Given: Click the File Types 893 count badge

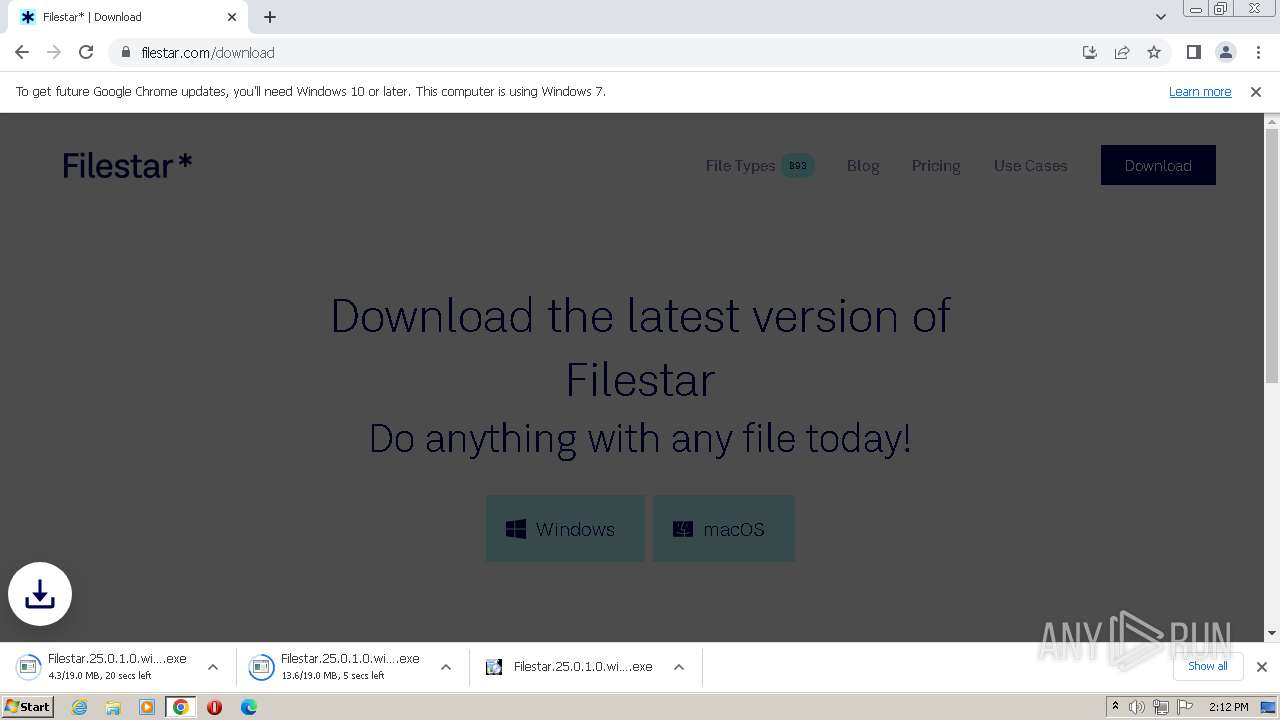Looking at the screenshot, I should [798, 166].
